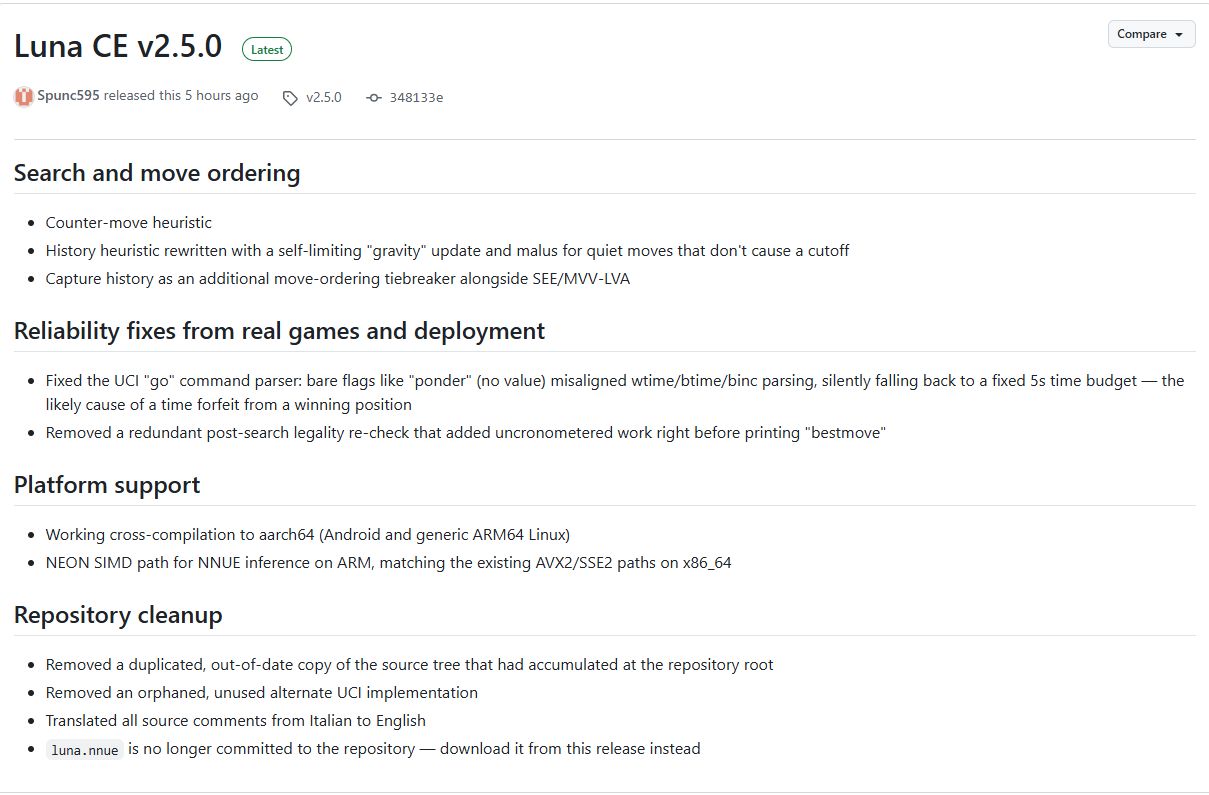Click the luna.nnue inline code text

coord(85,749)
